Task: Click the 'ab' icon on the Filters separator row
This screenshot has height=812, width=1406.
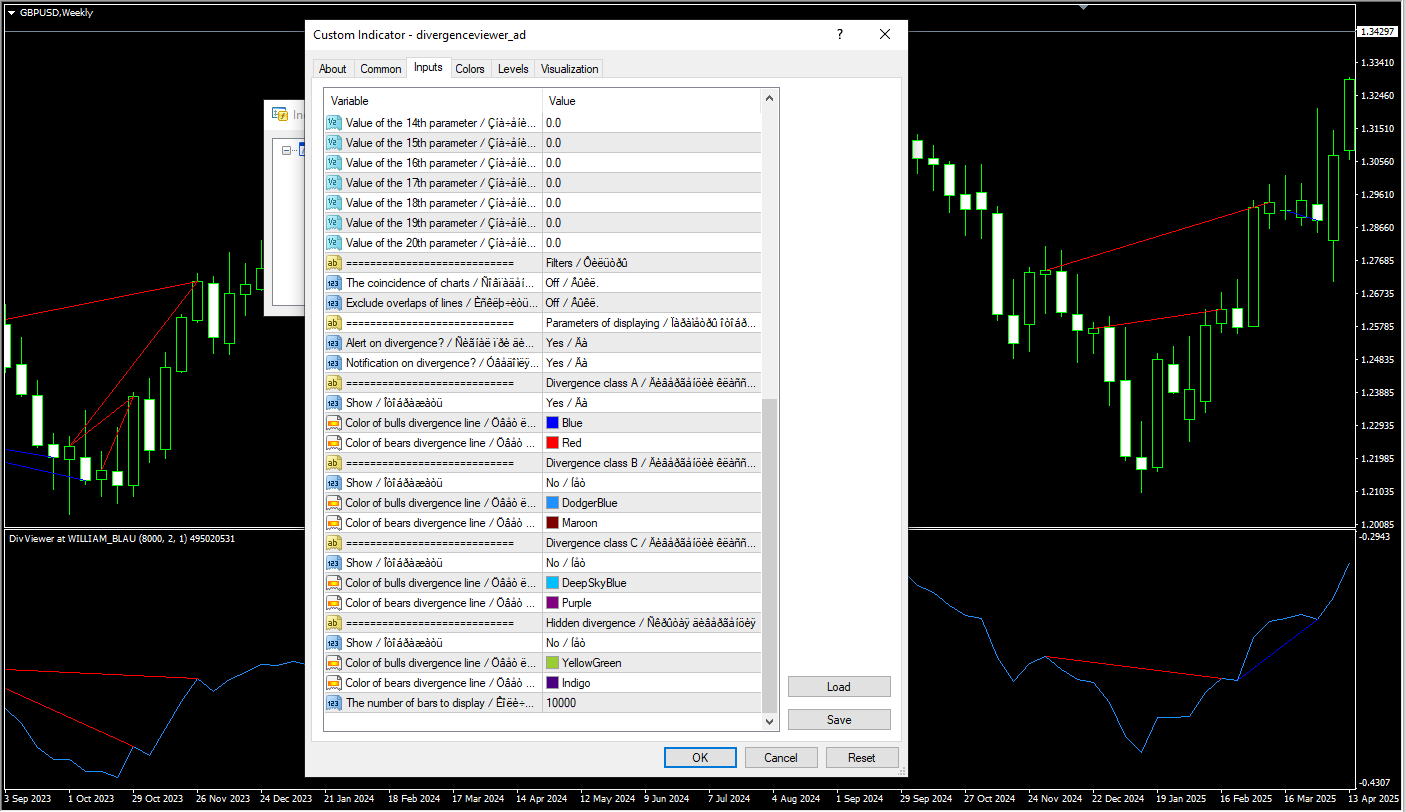Action: [333, 263]
